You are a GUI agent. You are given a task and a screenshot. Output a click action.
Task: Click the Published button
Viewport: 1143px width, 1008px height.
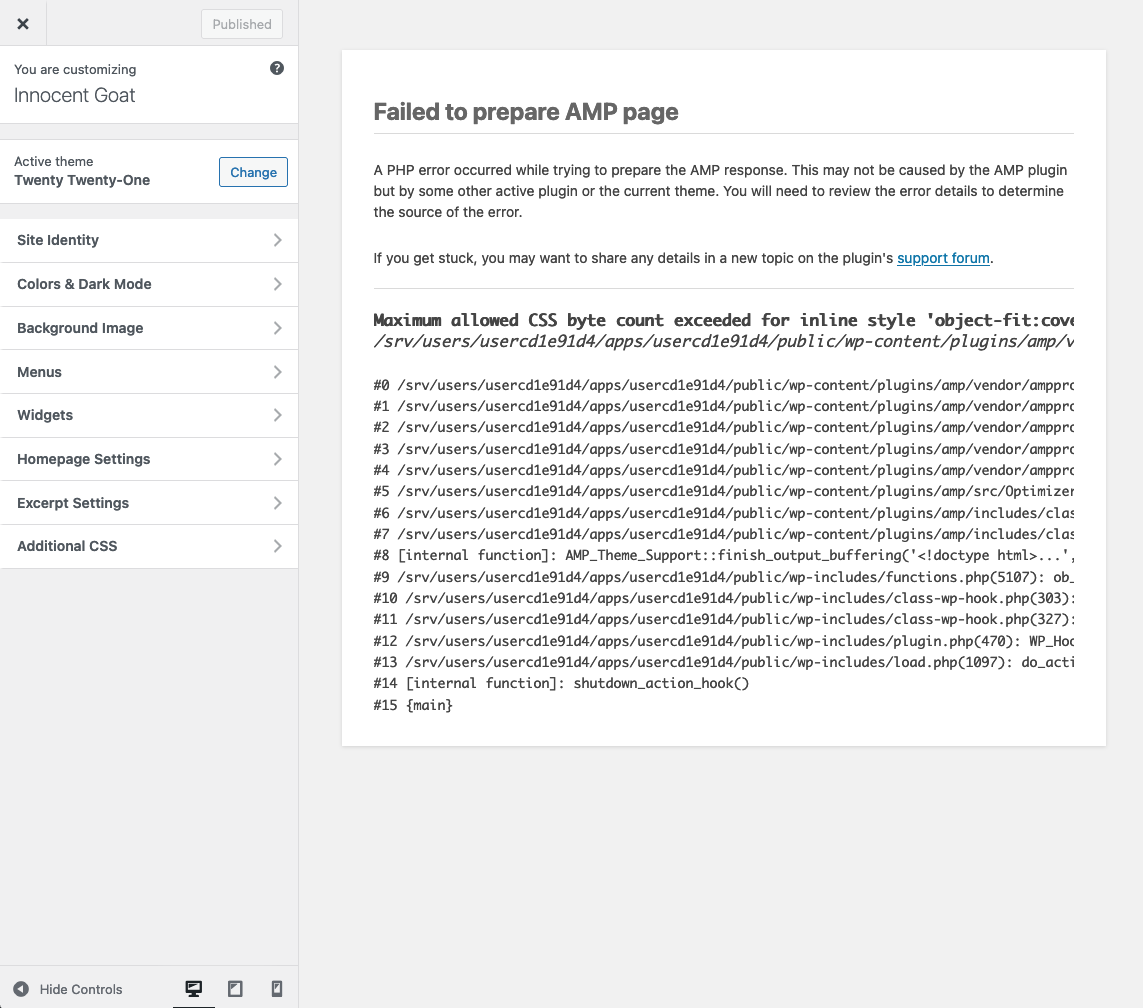tap(241, 23)
